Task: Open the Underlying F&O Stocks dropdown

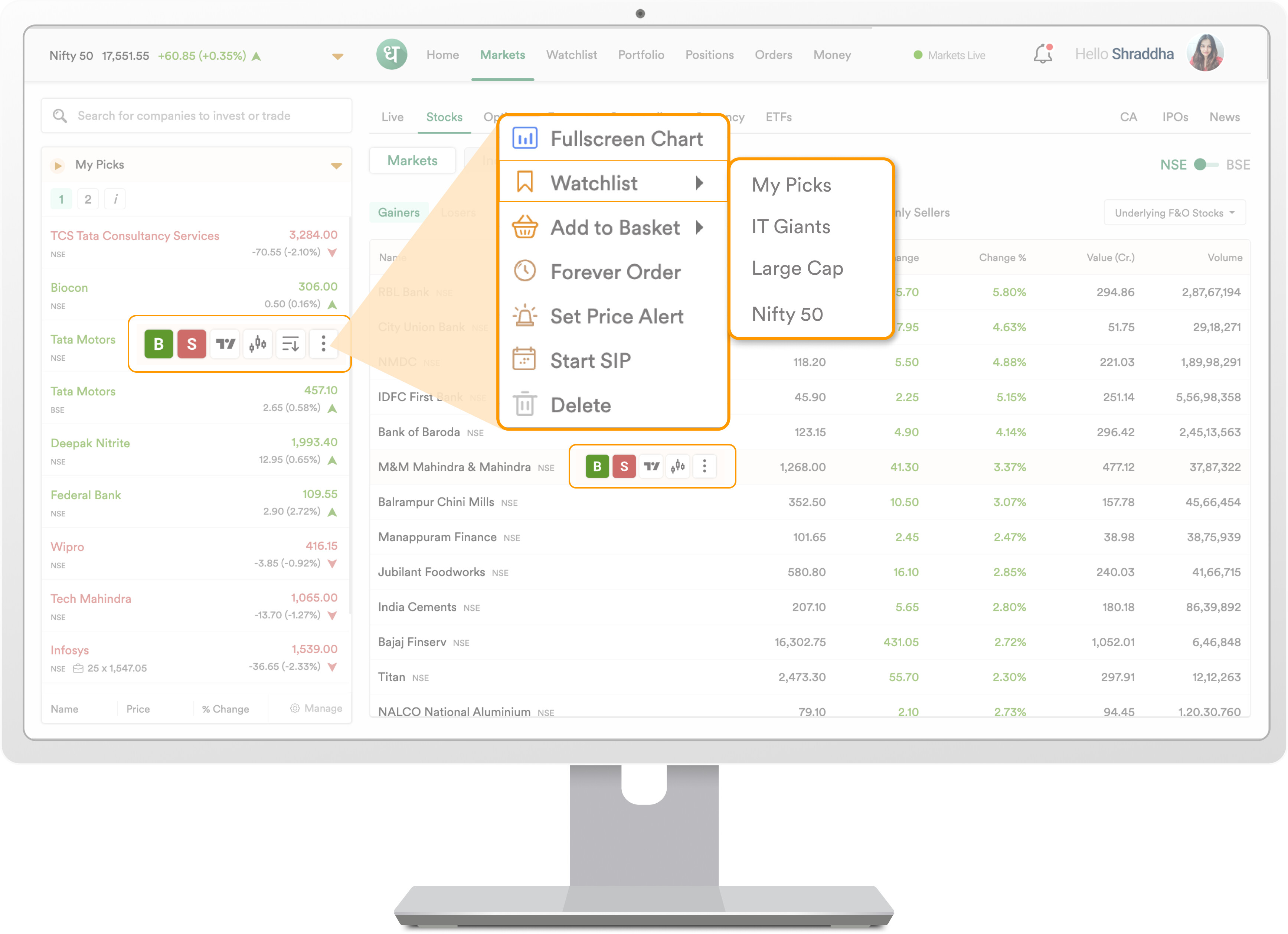Action: point(1174,213)
